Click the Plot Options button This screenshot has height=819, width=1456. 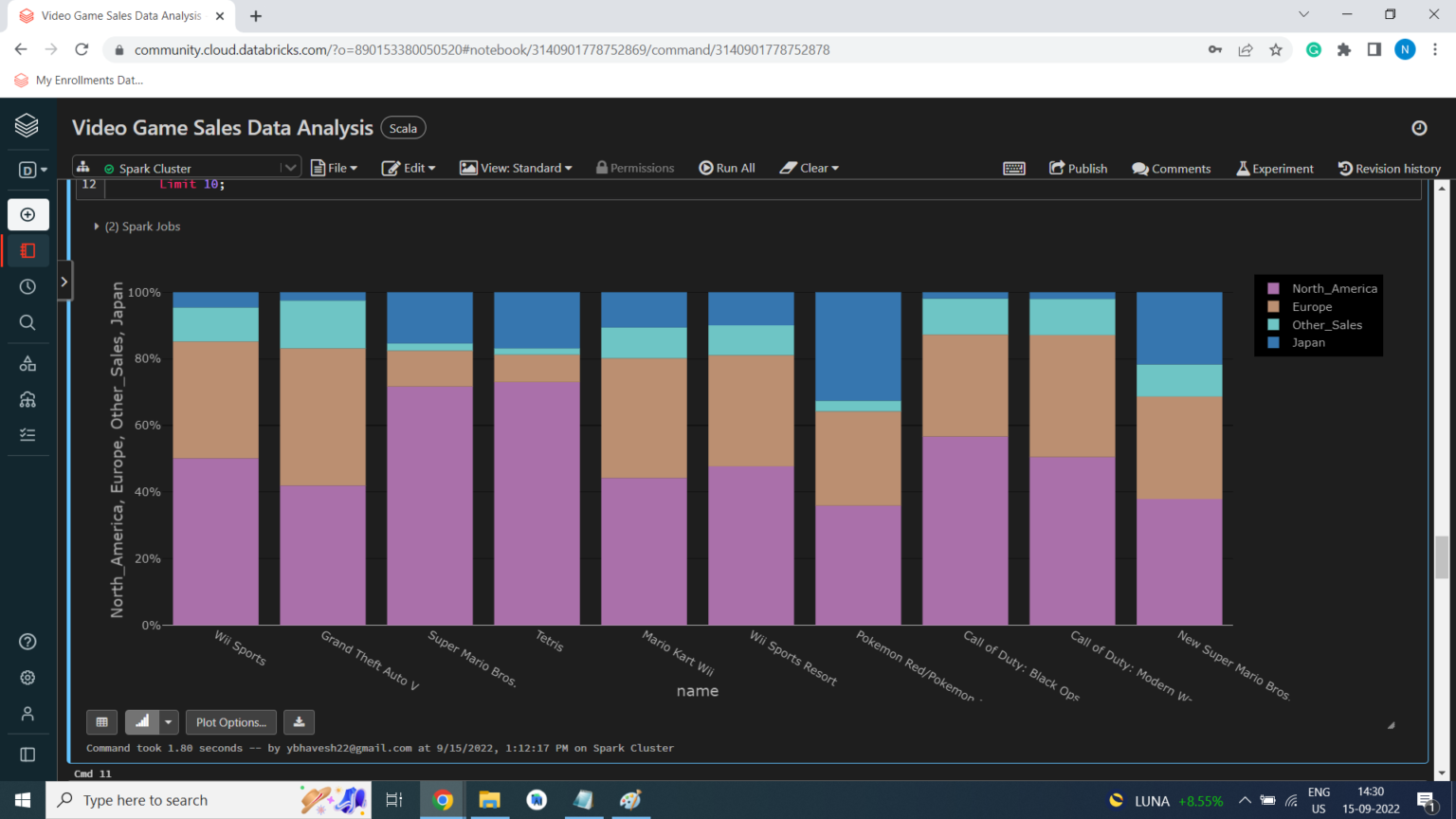(230, 722)
